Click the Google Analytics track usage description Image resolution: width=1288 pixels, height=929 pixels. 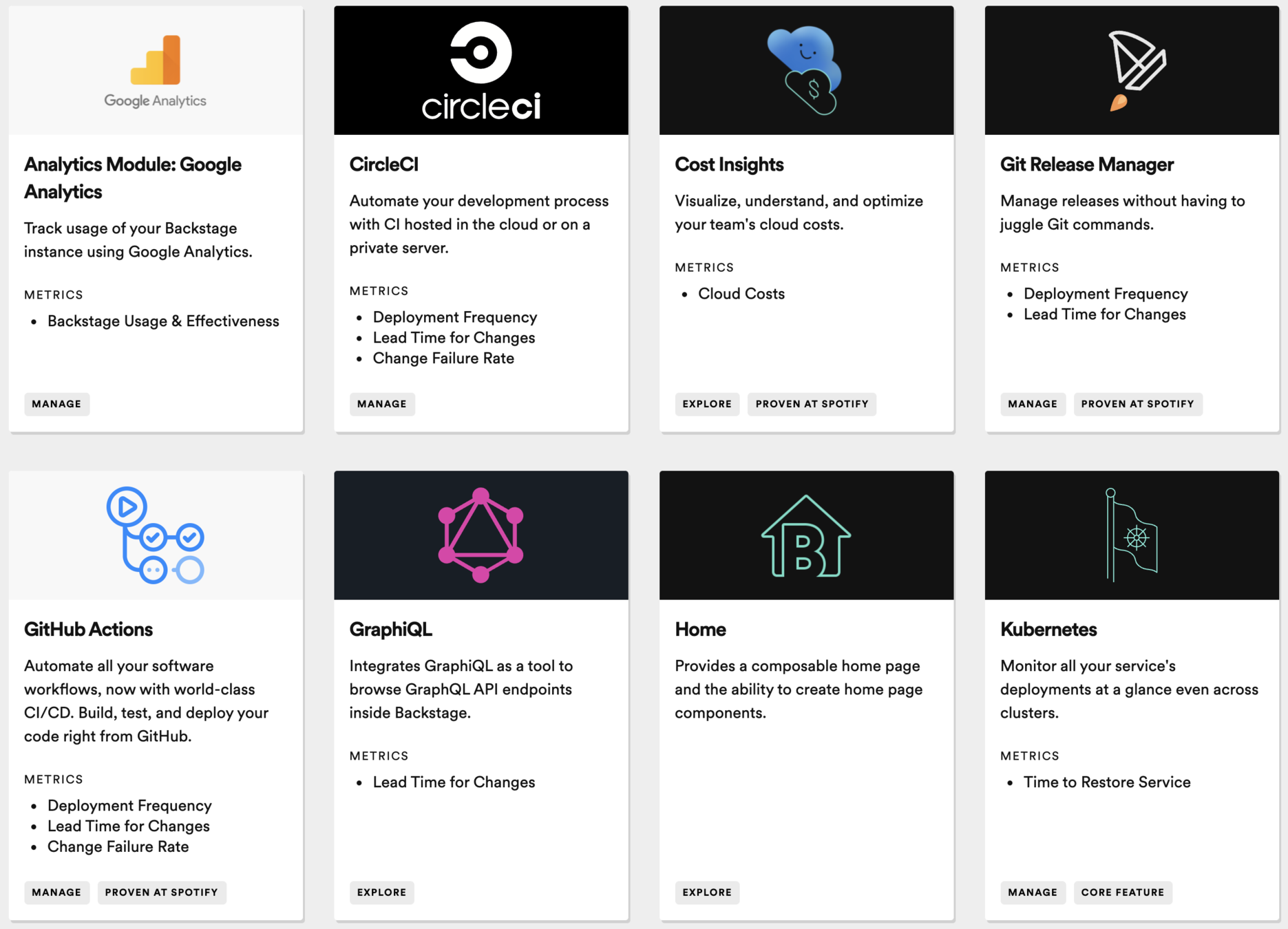coord(138,240)
